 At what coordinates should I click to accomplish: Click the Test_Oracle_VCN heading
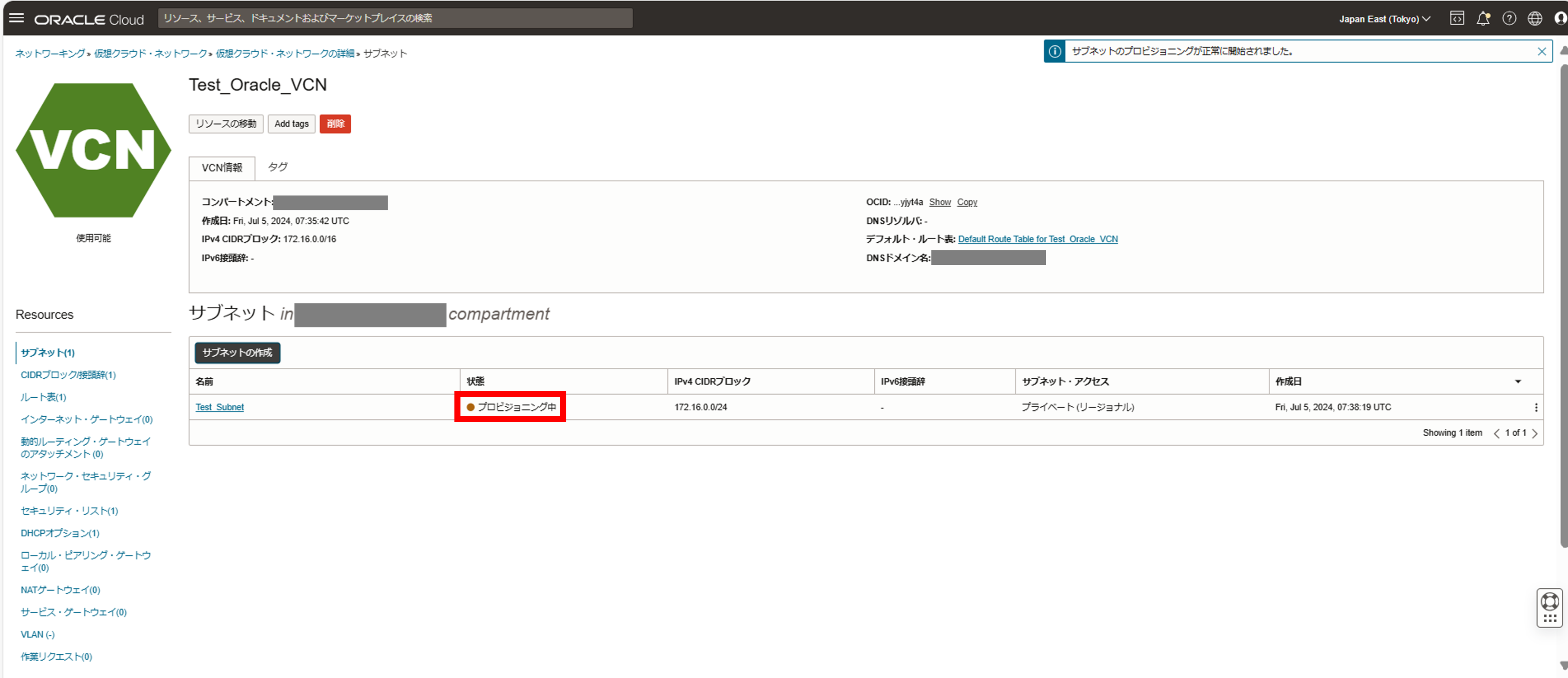pyautogui.click(x=257, y=85)
